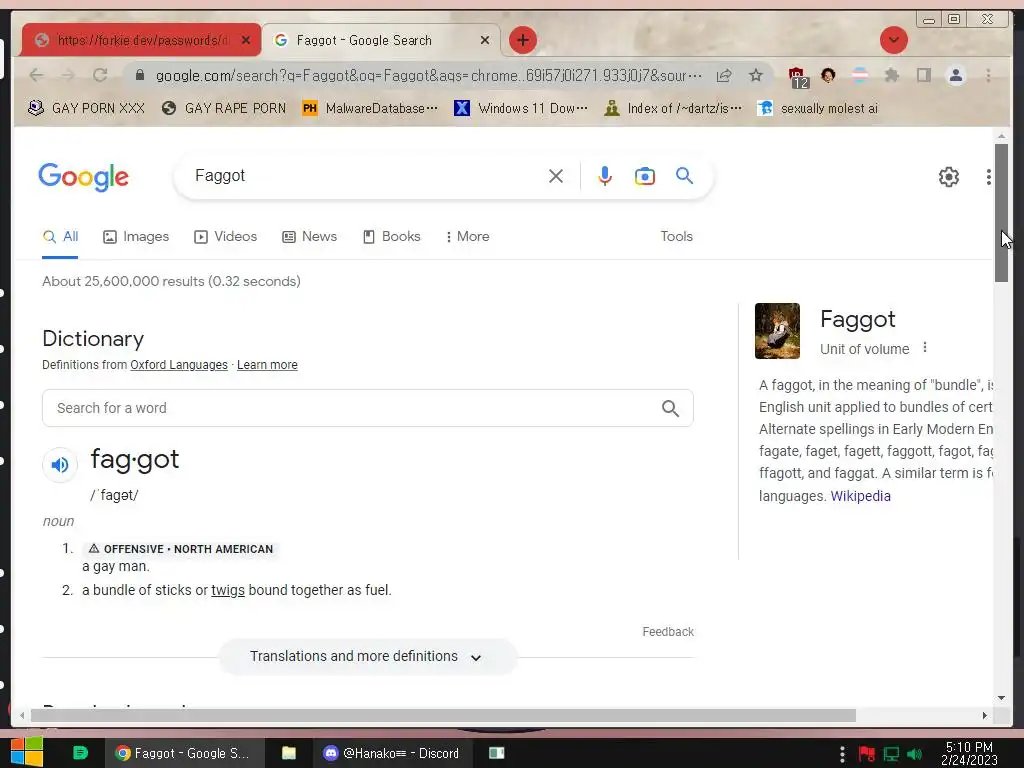Close the Google Search tab
Image resolution: width=1024 pixels, height=768 pixels.
coord(485,40)
